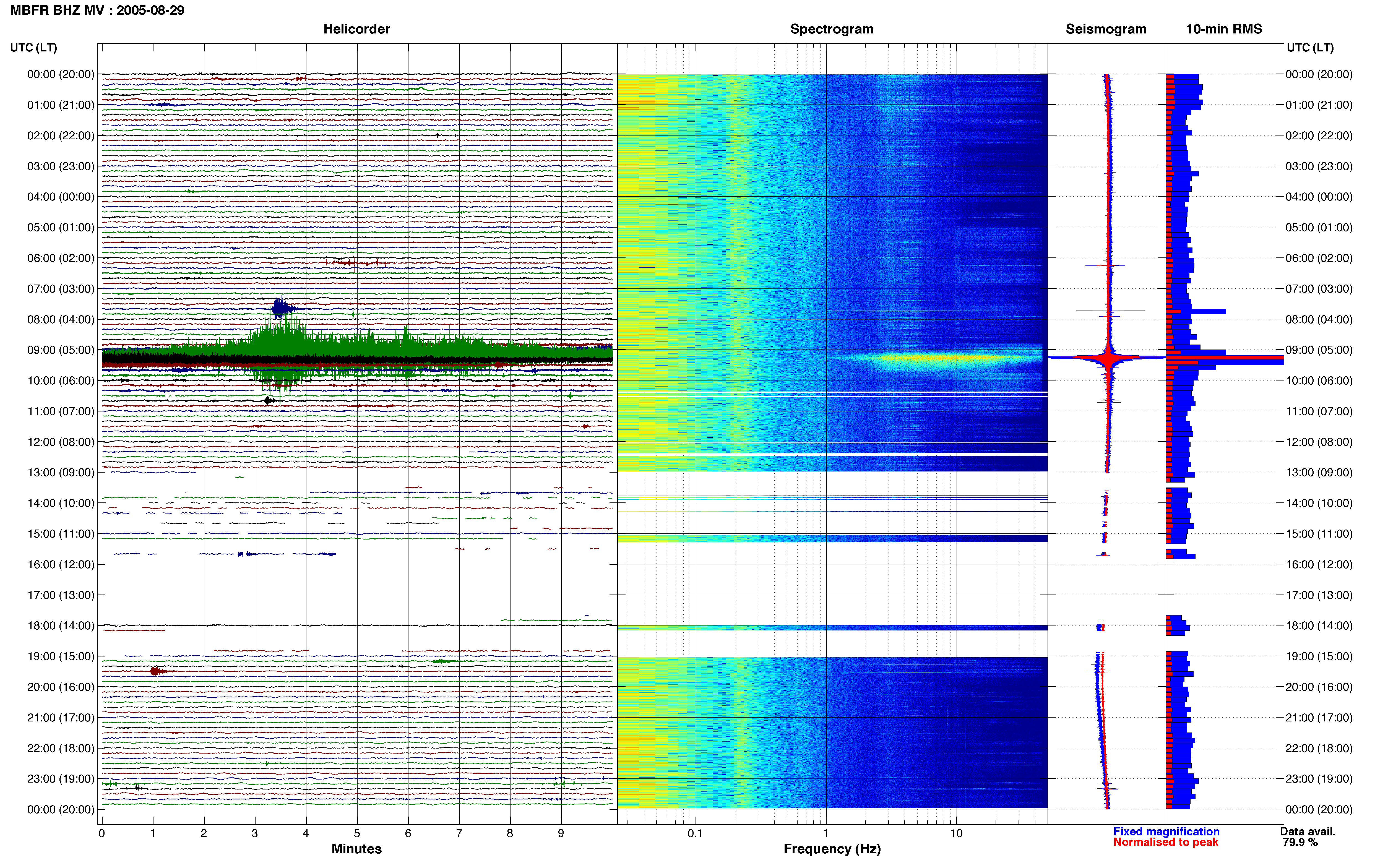Click the '79.9 %' availability value
The image size is (1388, 868).
pos(1300,842)
